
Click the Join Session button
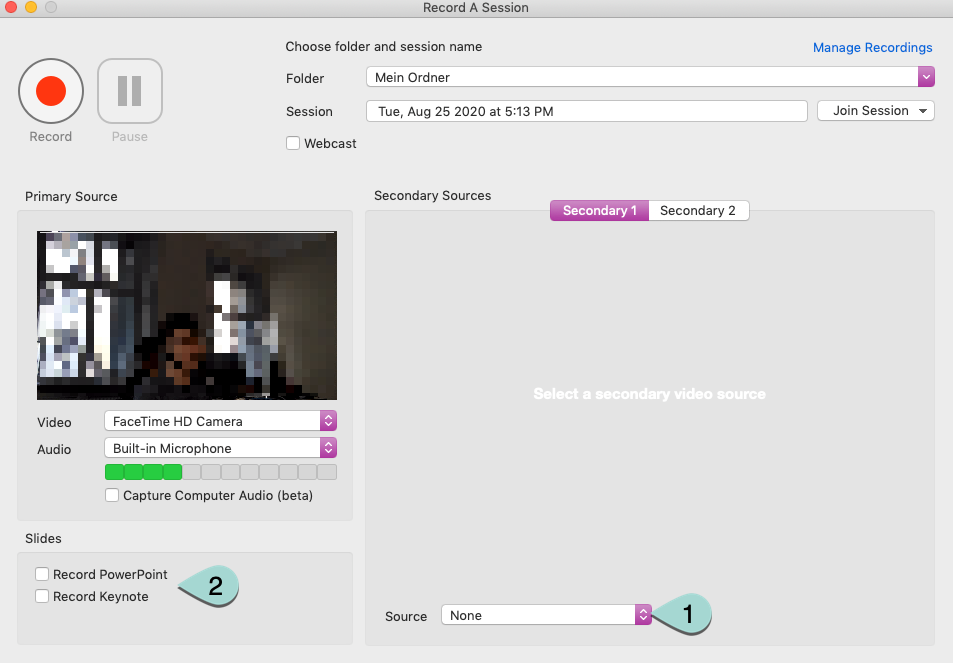(875, 111)
